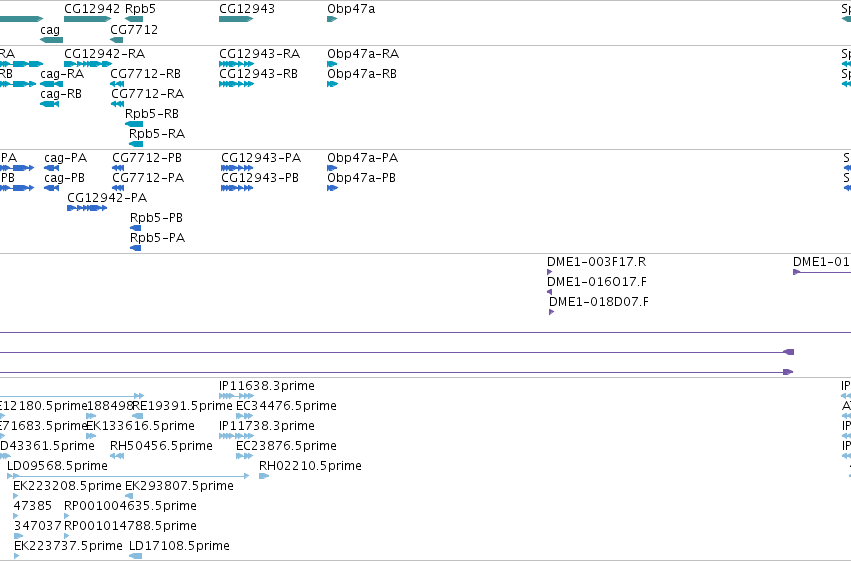Select transcript cag-RA
851x561 pixels.
coord(52,84)
